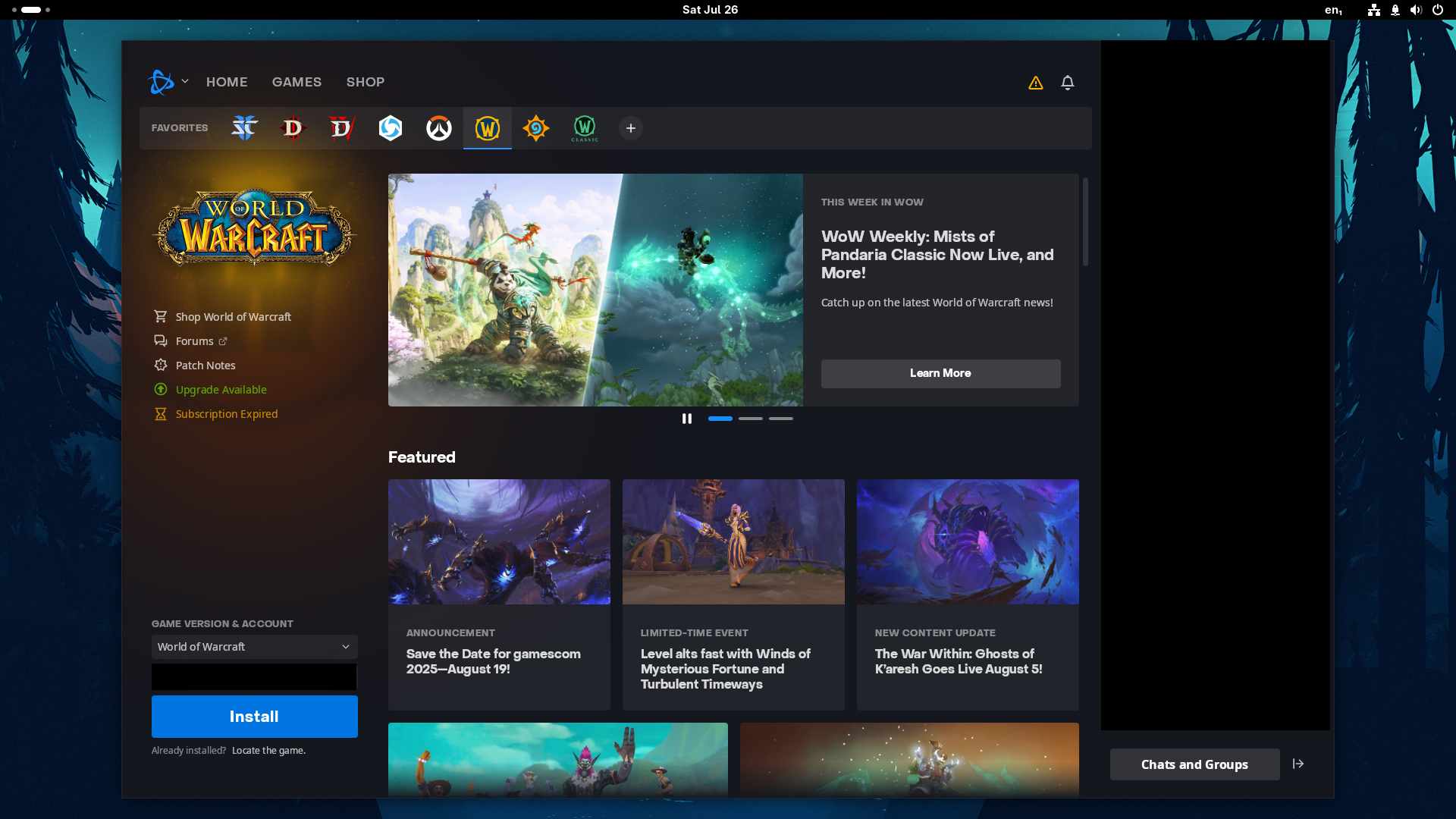Open the GAMES tab
This screenshot has width=1456, height=819.
coord(297,82)
